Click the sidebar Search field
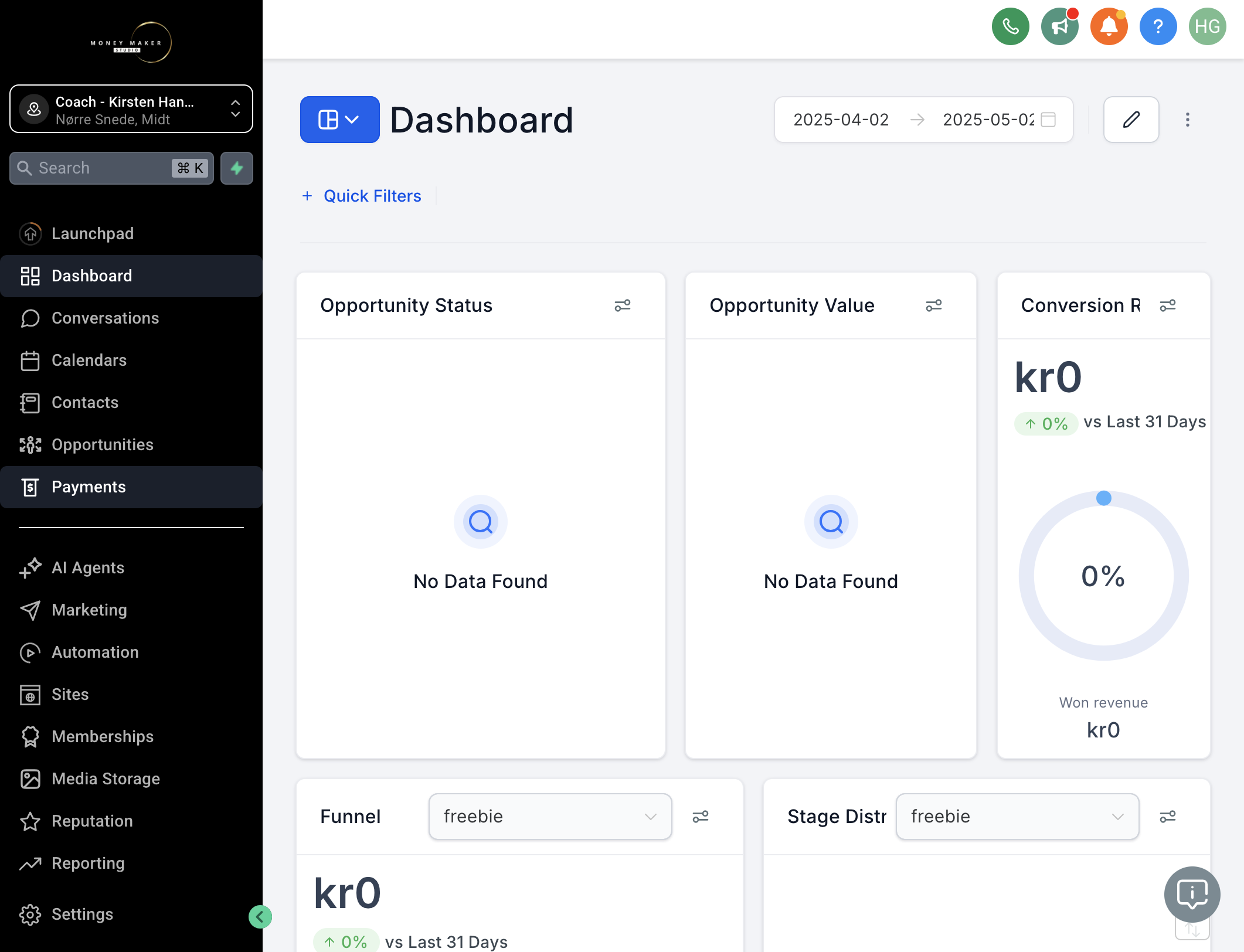The image size is (1244, 952). (111, 168)
